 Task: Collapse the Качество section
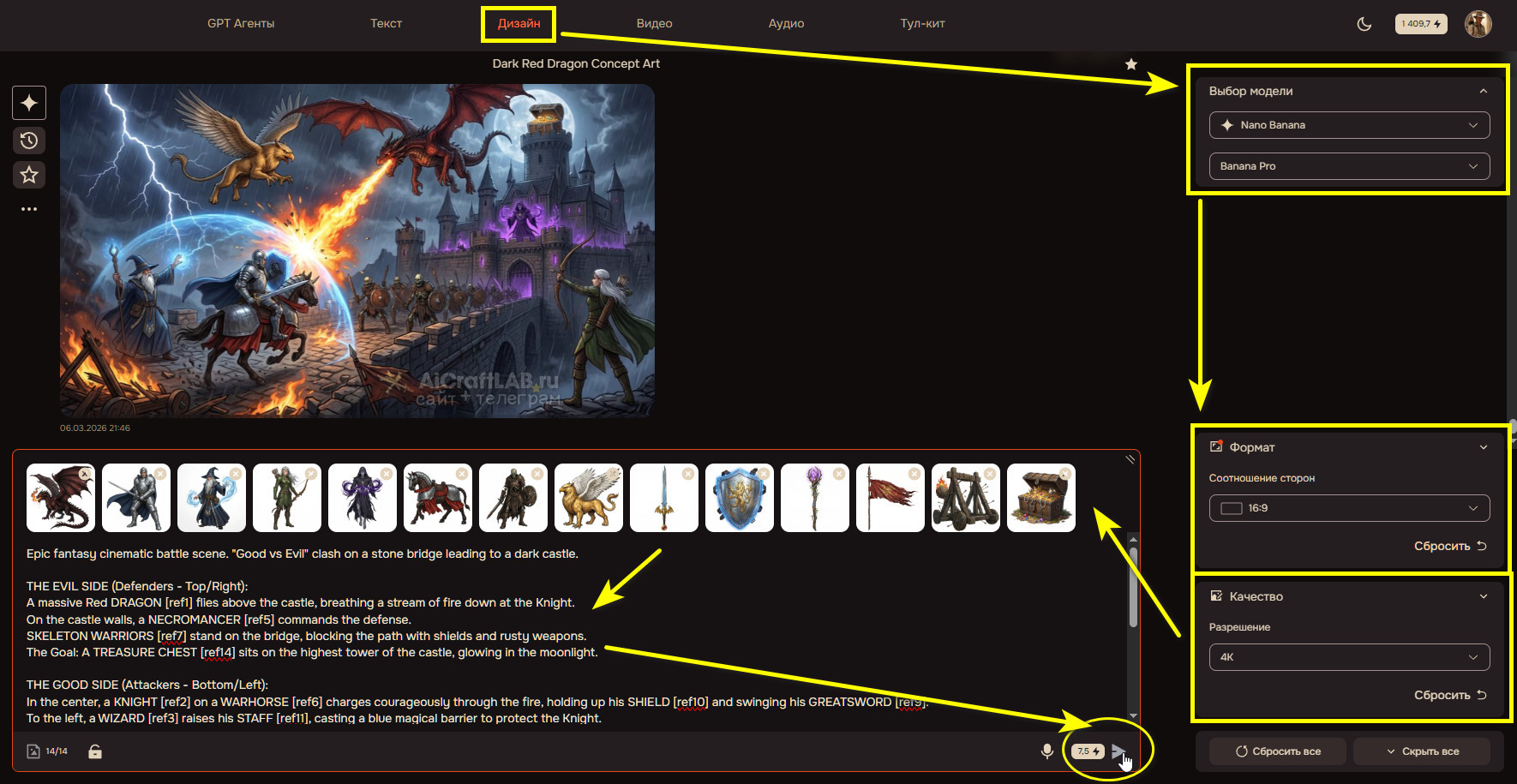tap(1483, 596)
